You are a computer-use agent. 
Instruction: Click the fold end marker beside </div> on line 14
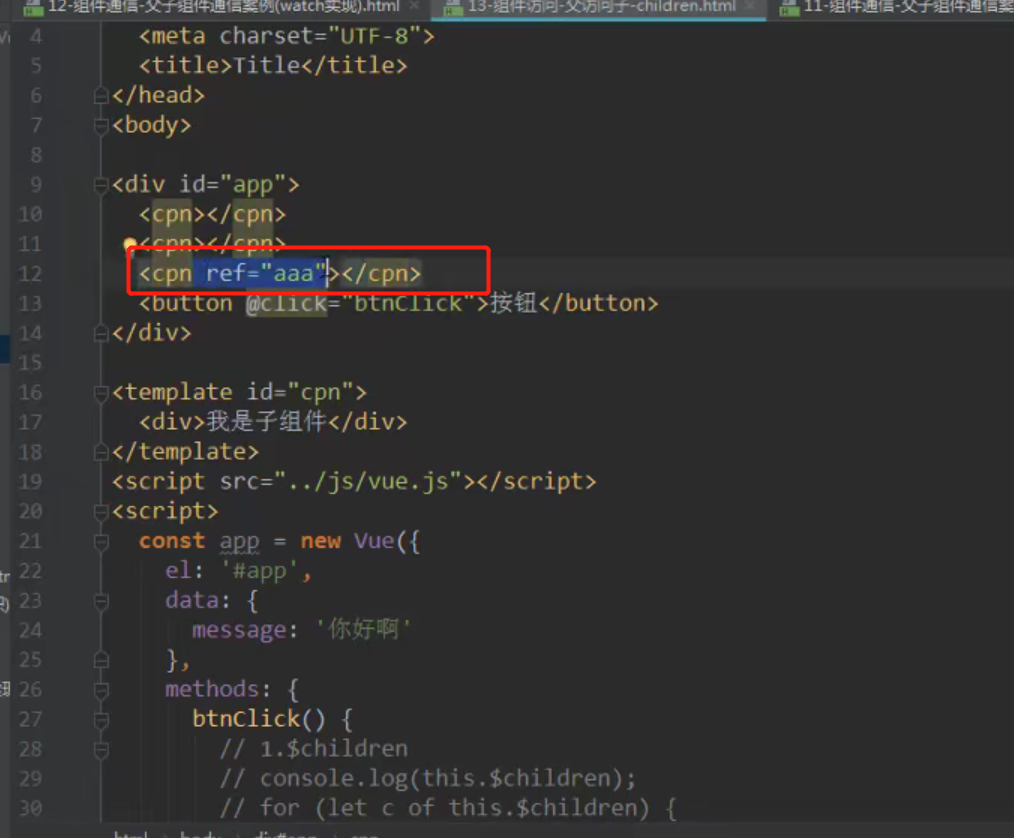tap(101, 334)
